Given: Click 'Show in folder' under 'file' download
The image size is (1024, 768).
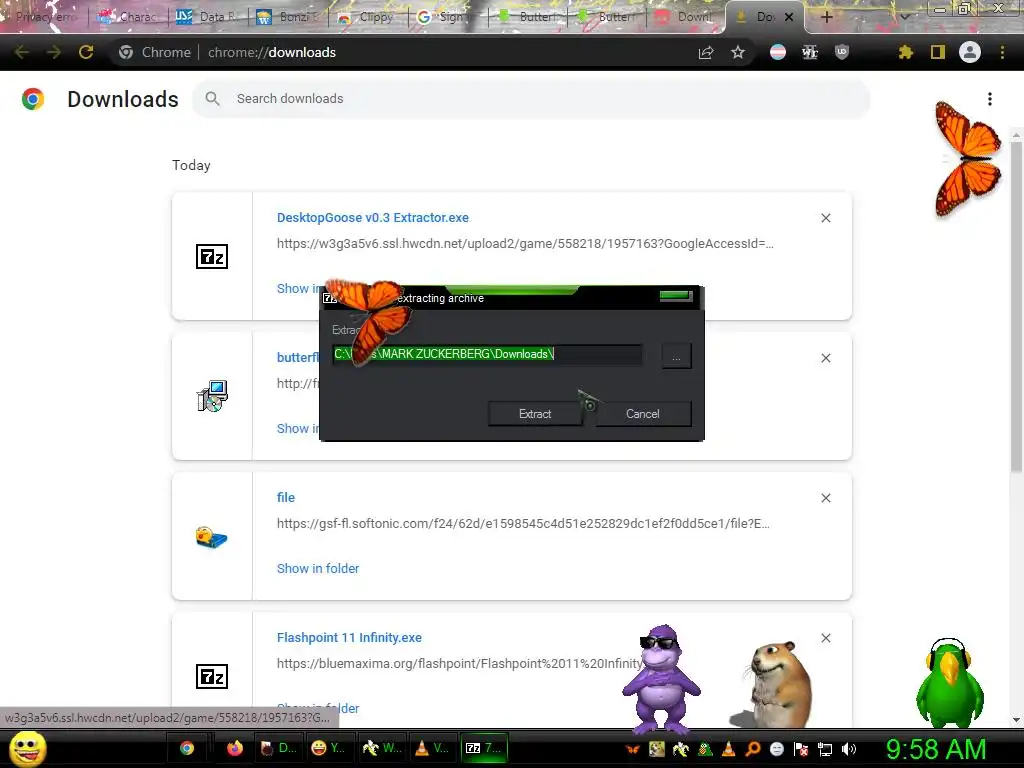Looking at the screenshot, I should (317, 568).
